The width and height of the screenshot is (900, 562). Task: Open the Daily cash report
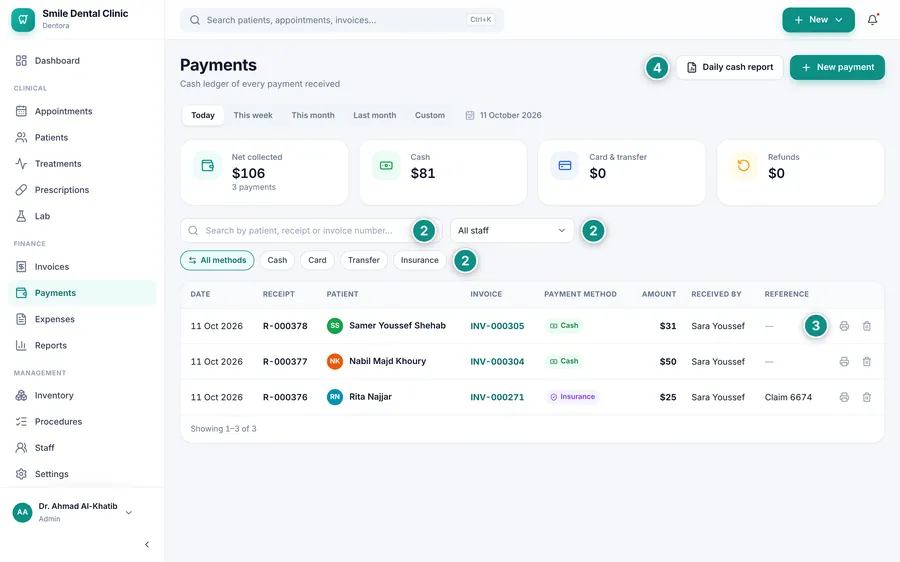[x=730, y=67]
